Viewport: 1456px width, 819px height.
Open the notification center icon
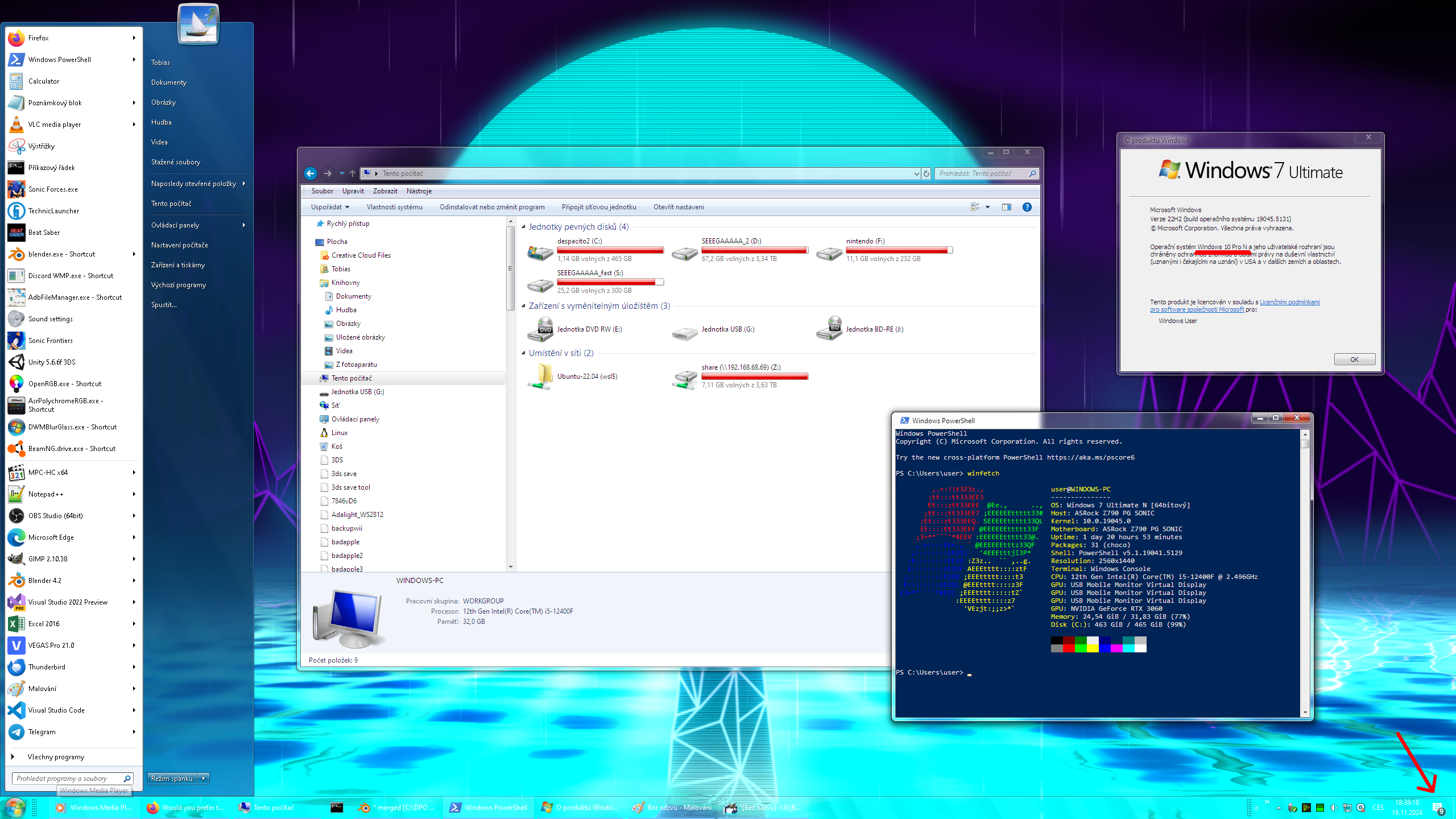coord(1438,808)
